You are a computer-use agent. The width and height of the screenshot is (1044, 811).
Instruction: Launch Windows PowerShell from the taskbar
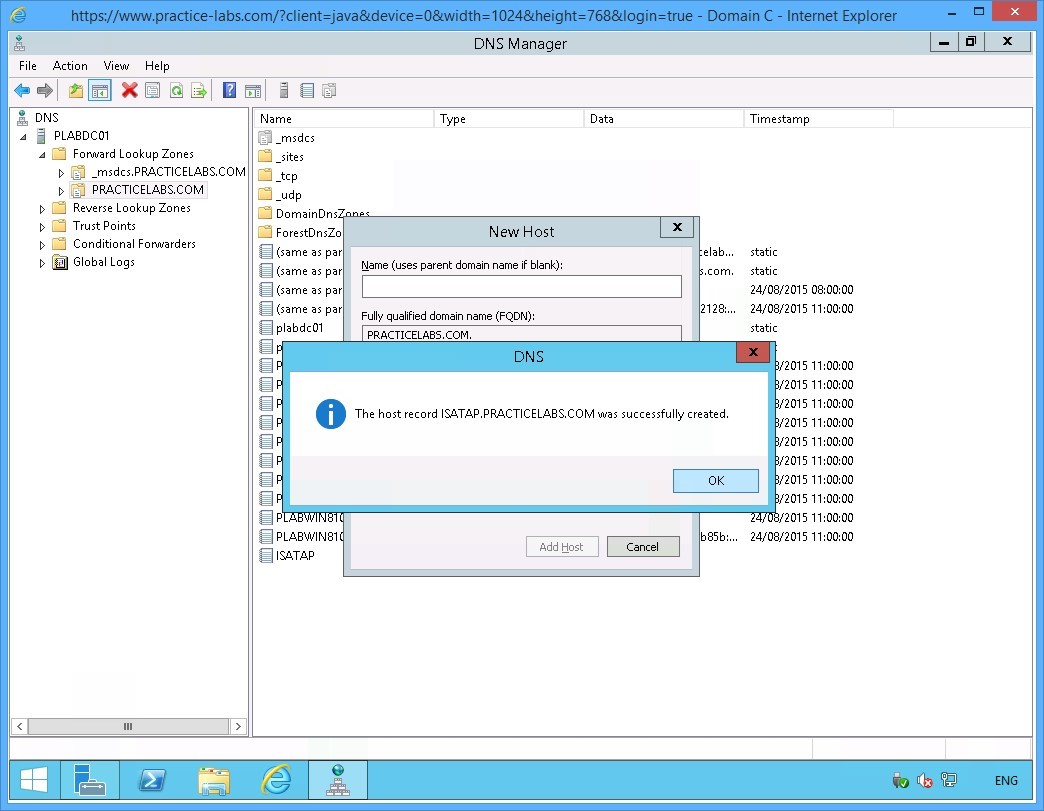152,781
